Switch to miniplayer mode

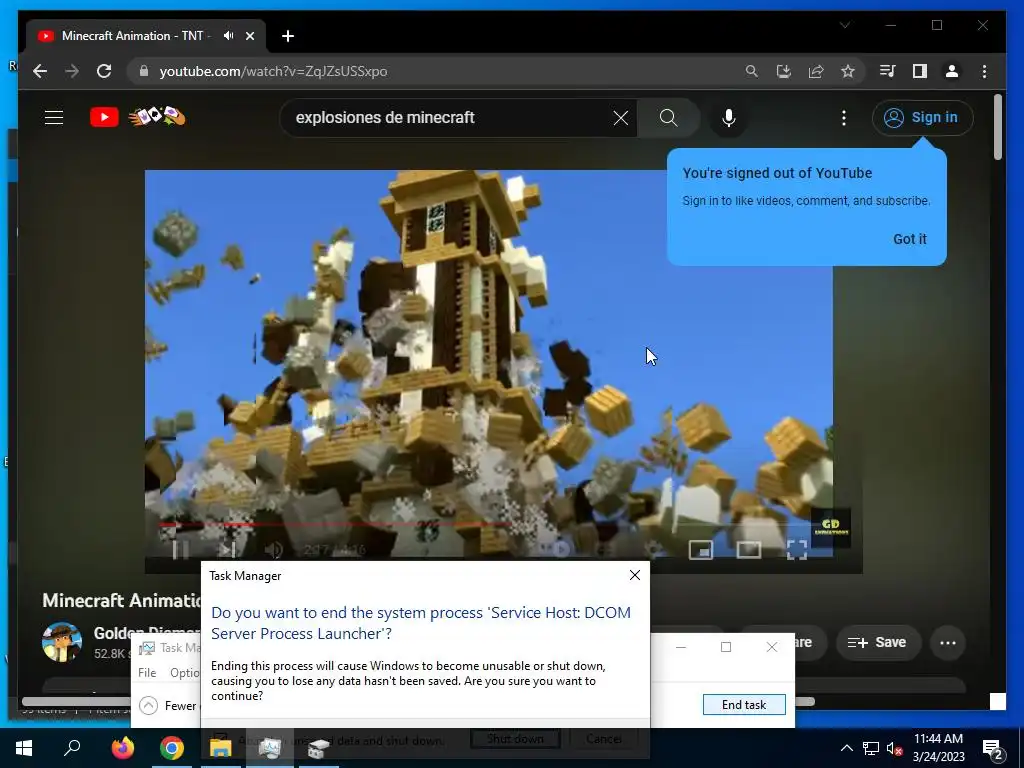[701, 550]
